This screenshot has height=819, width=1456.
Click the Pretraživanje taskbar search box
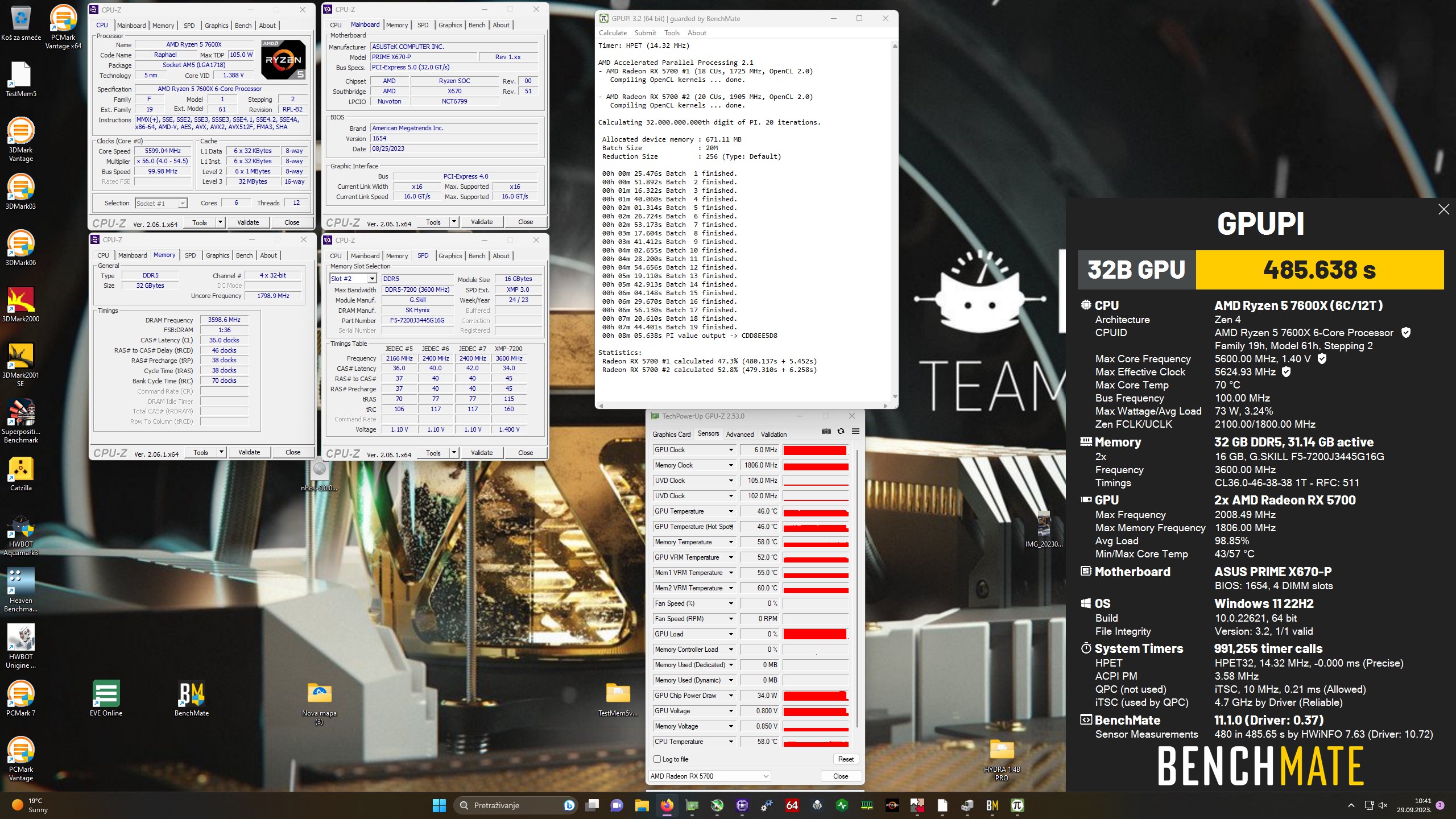[515, 805]
